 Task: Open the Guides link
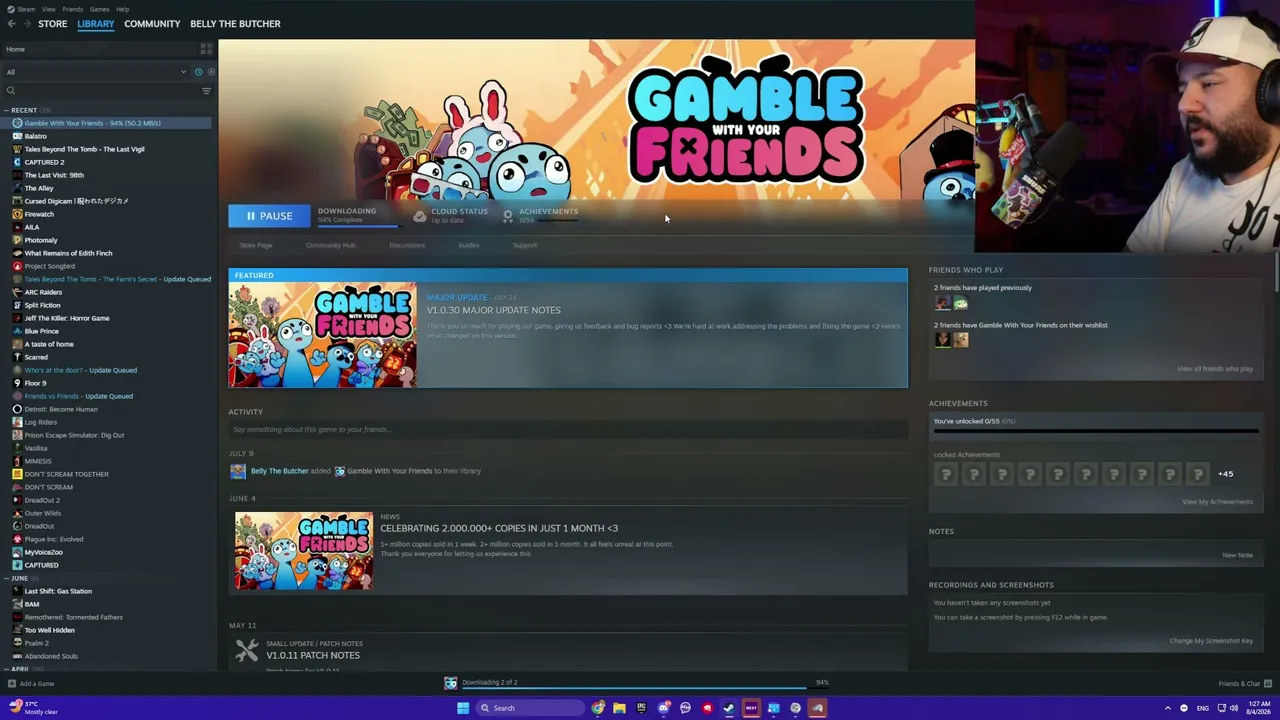[x=469, y=245]
